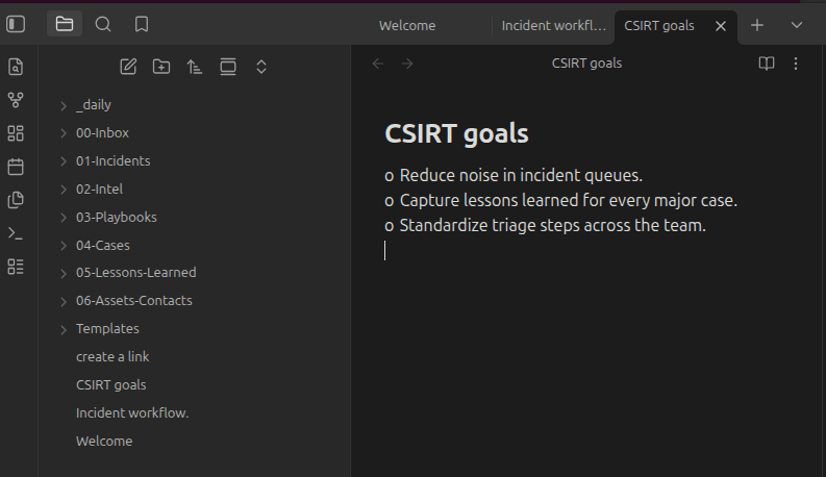This screenshot has width=826, height=477.
Task: Click the CSIRT goals header breadcrumb title
Action: click(x=586, y=64)
